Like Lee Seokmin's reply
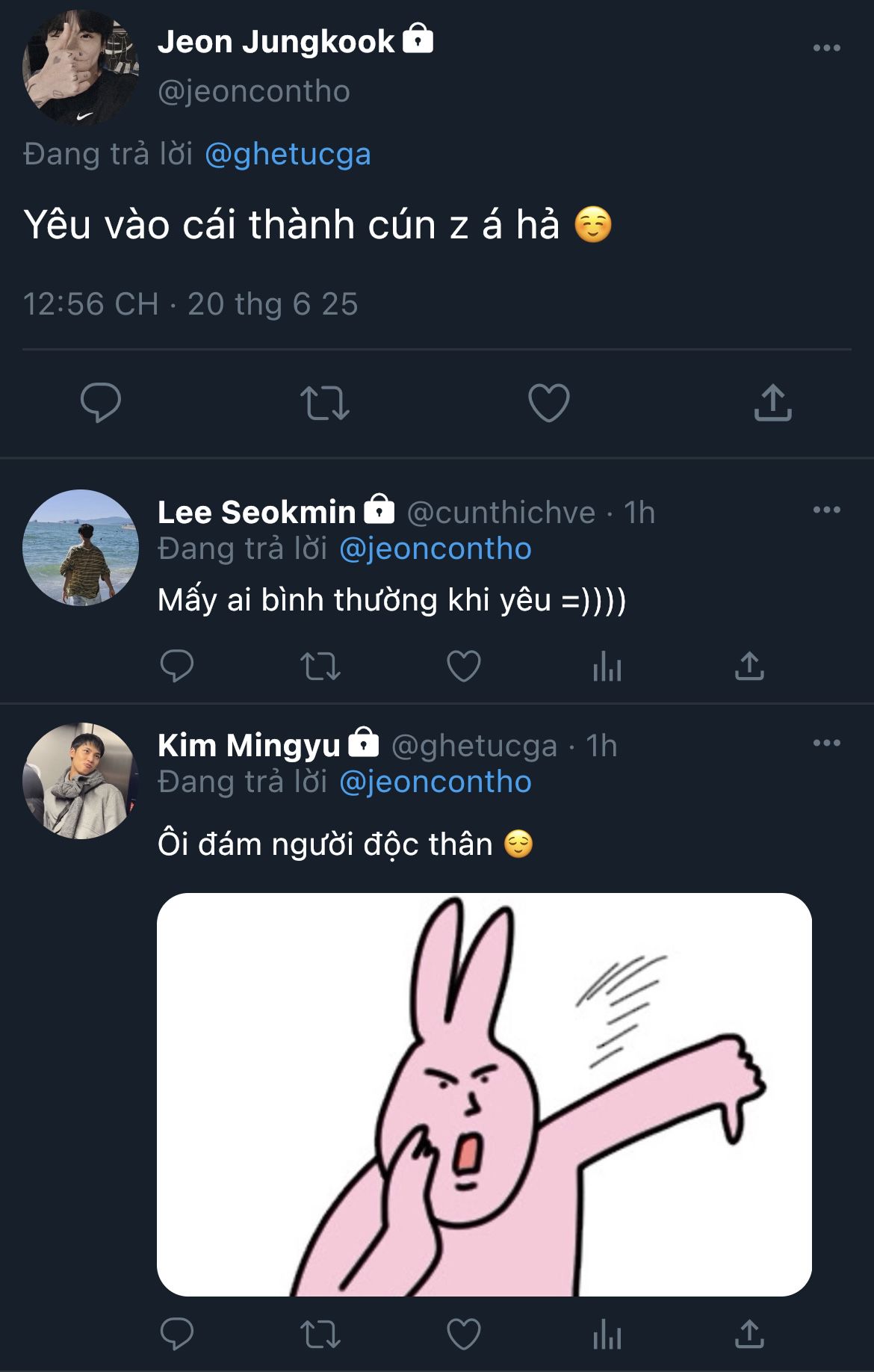 463,666
